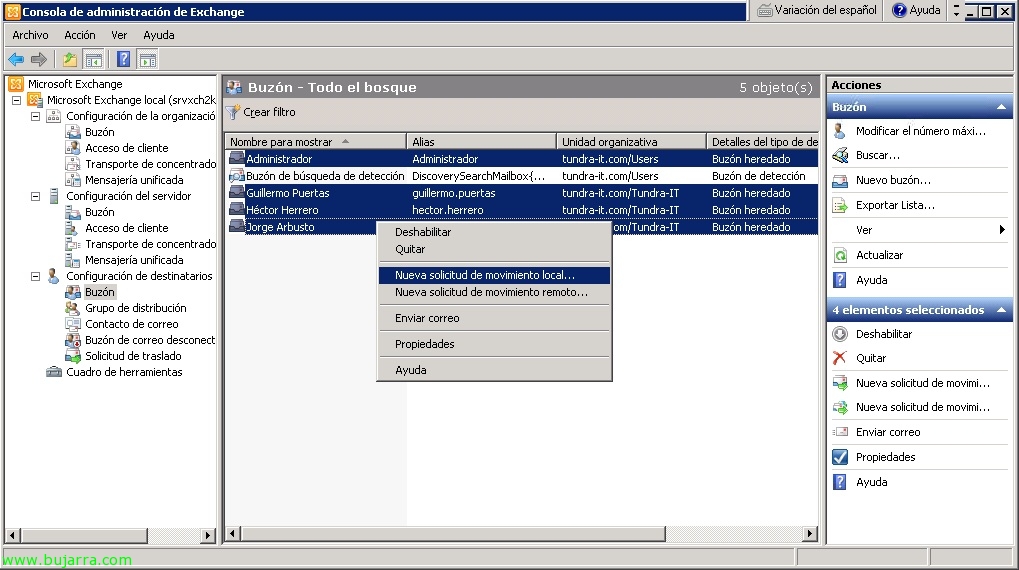Click Variación del español language button

818,10
